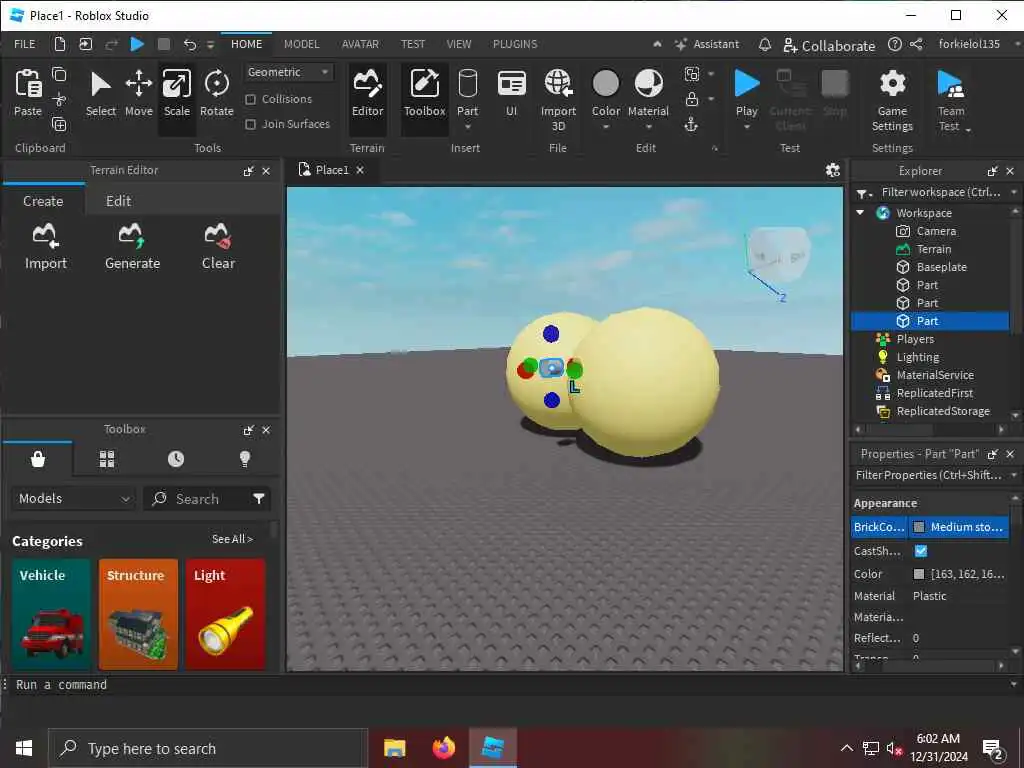Collapse the Workspace tree node
This screenshot has width=1024, height=768.
pyautogui.click(x=860, y=213)
